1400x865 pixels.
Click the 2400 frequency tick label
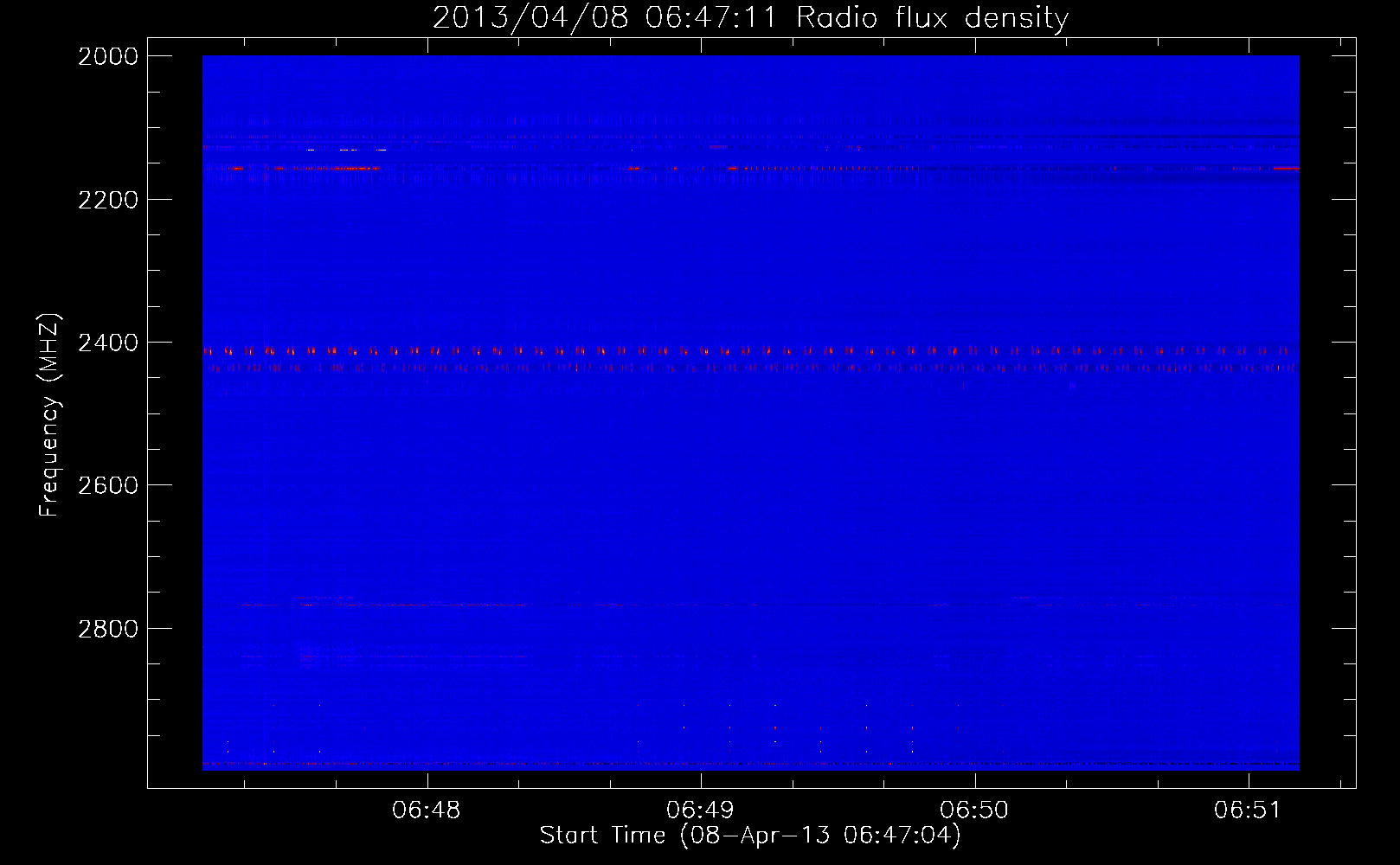(108, 343)
